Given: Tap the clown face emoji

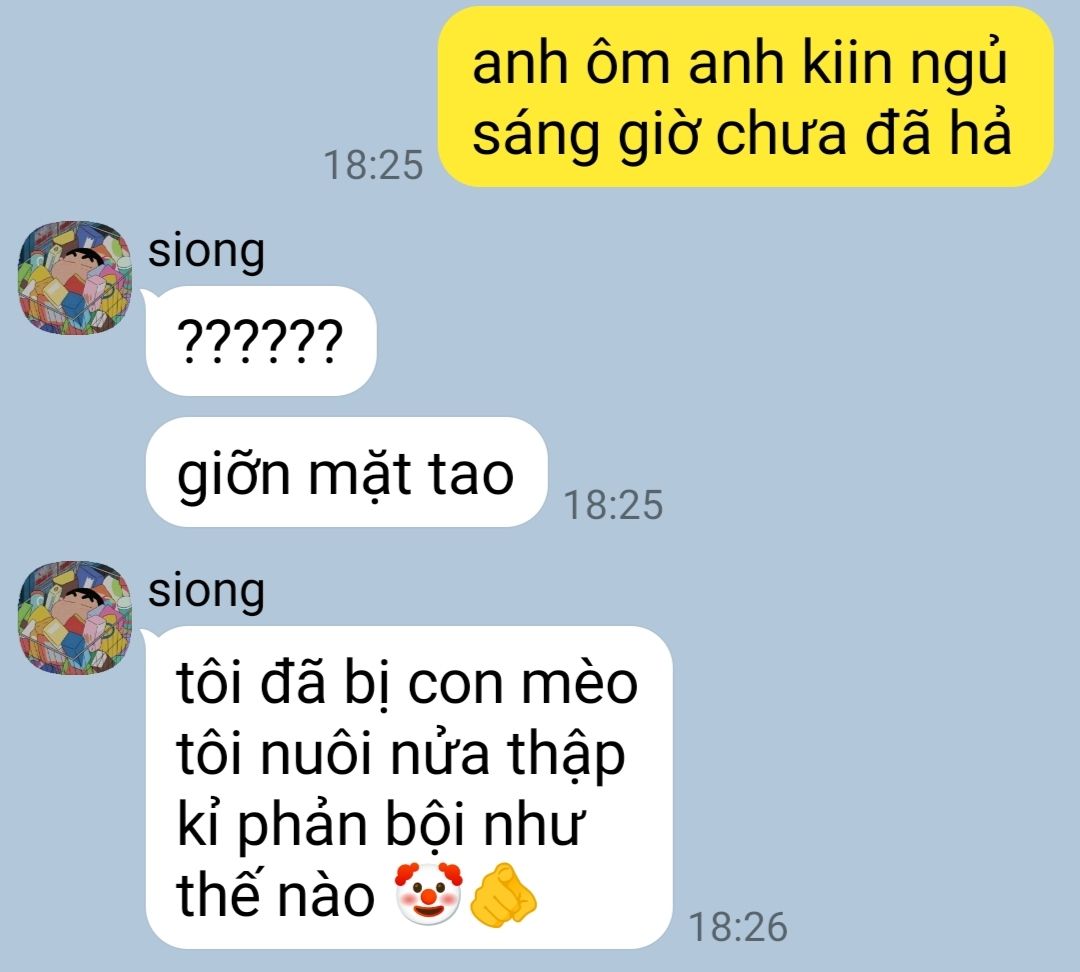Looking at the screenshot, I should coord(428,893).
